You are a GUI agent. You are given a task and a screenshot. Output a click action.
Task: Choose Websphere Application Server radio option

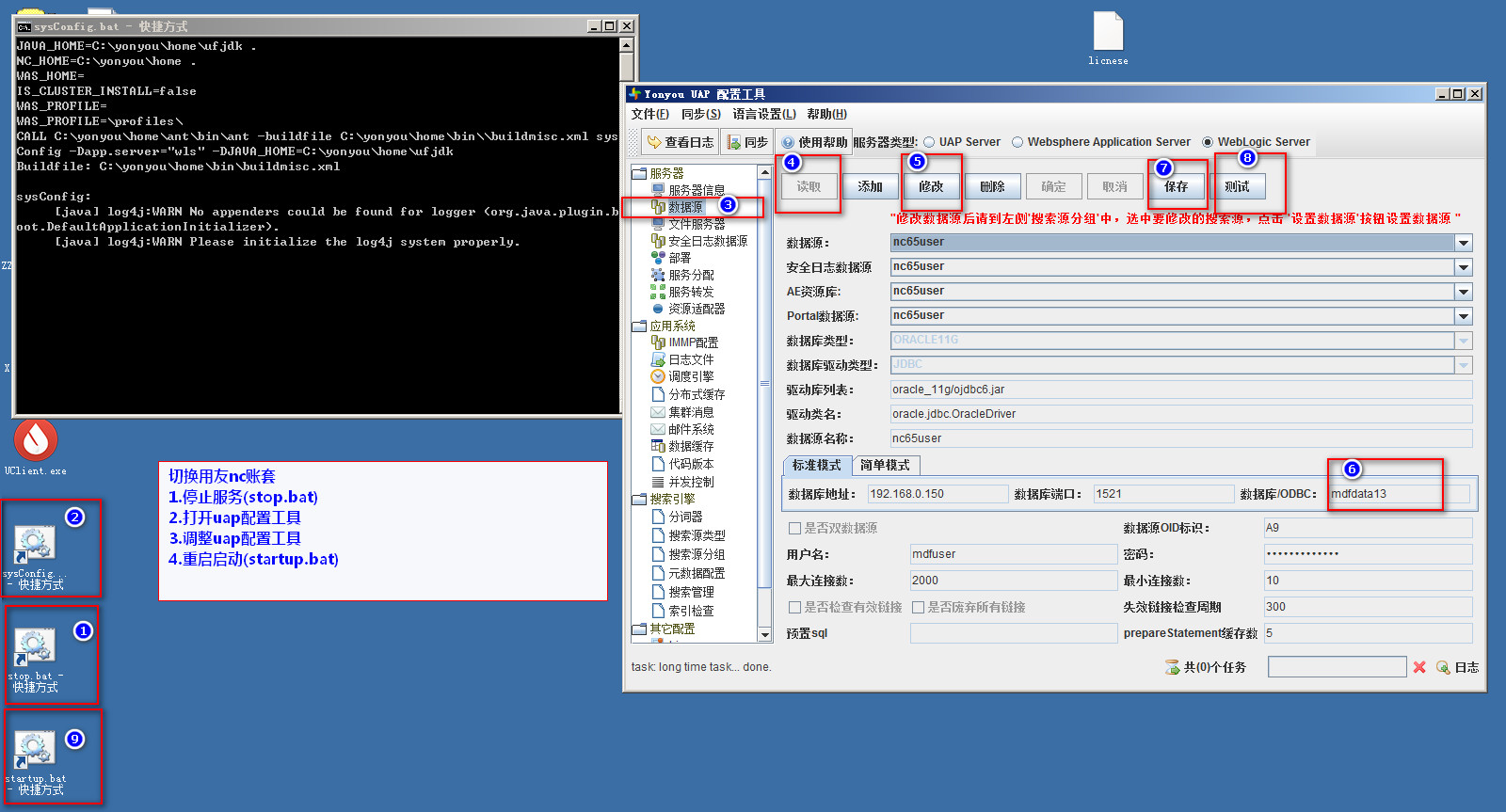pyautogui.click(x=1017, y=142)
